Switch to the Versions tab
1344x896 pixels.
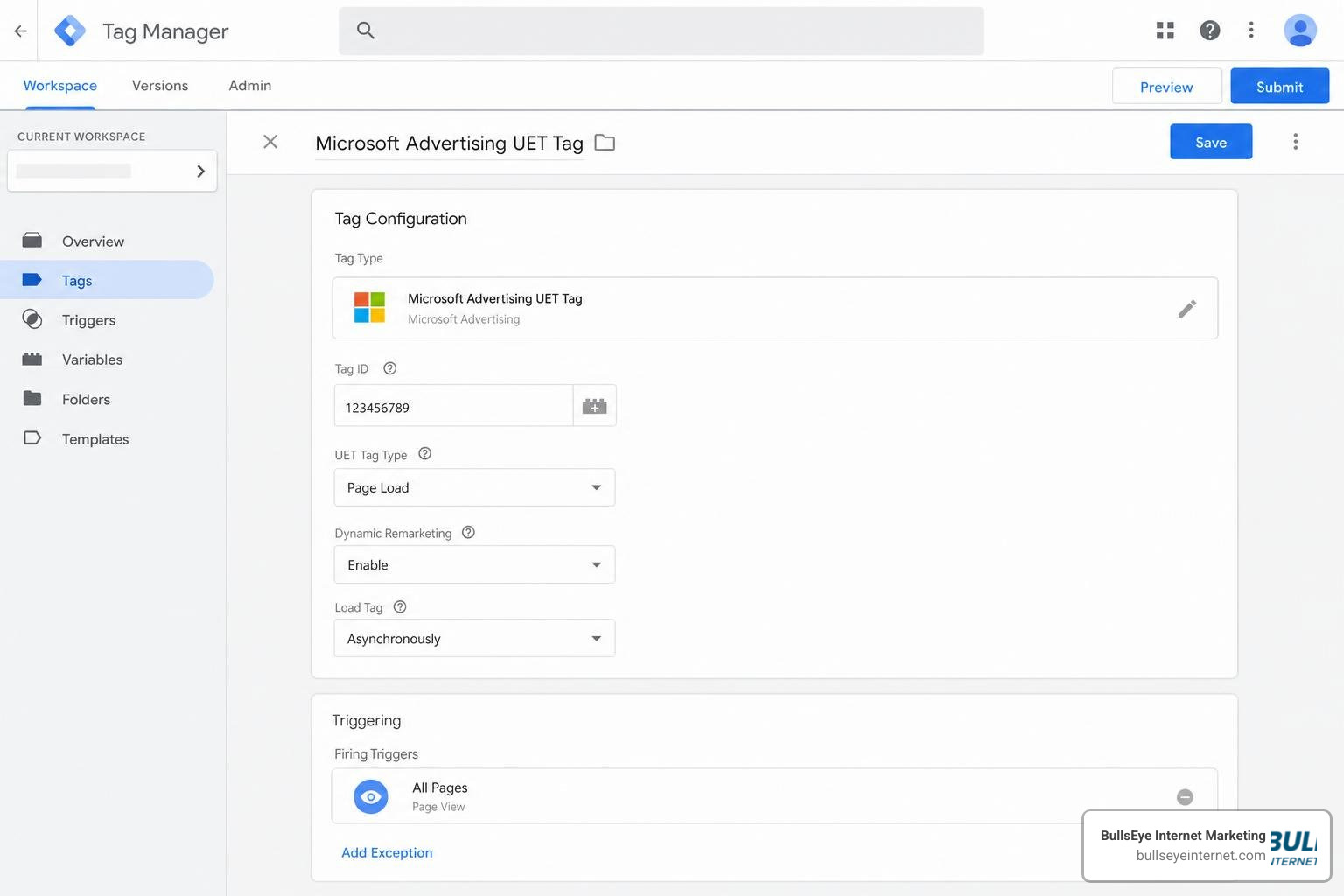click(x=160, y=86)
